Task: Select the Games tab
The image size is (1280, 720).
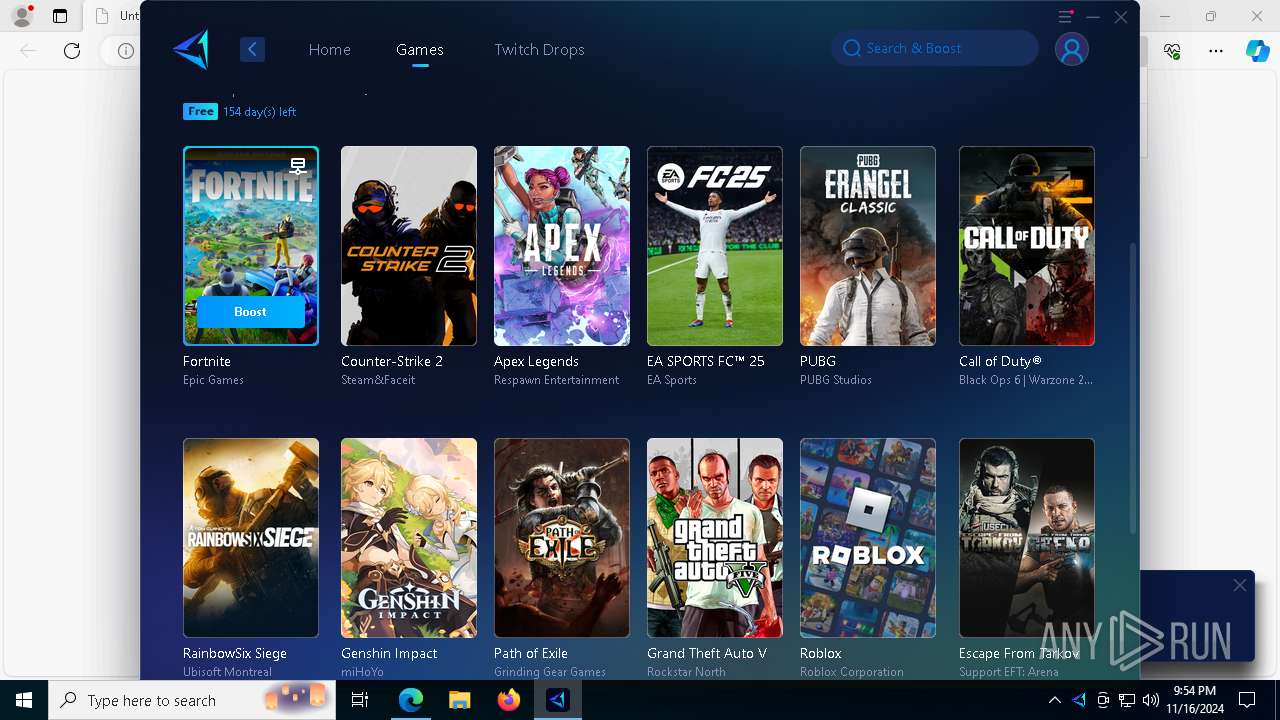Action: click(420, 49)
